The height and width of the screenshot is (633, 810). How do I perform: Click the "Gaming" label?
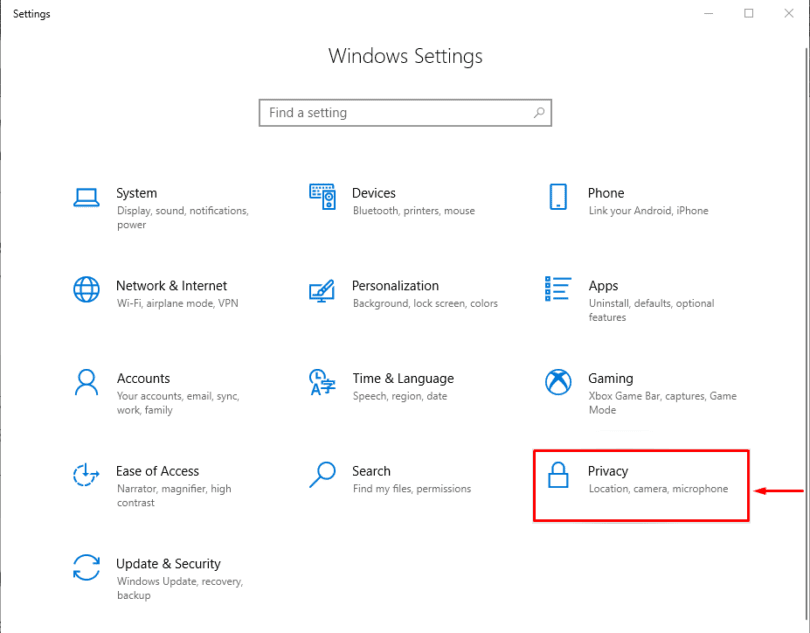(611, 379)
